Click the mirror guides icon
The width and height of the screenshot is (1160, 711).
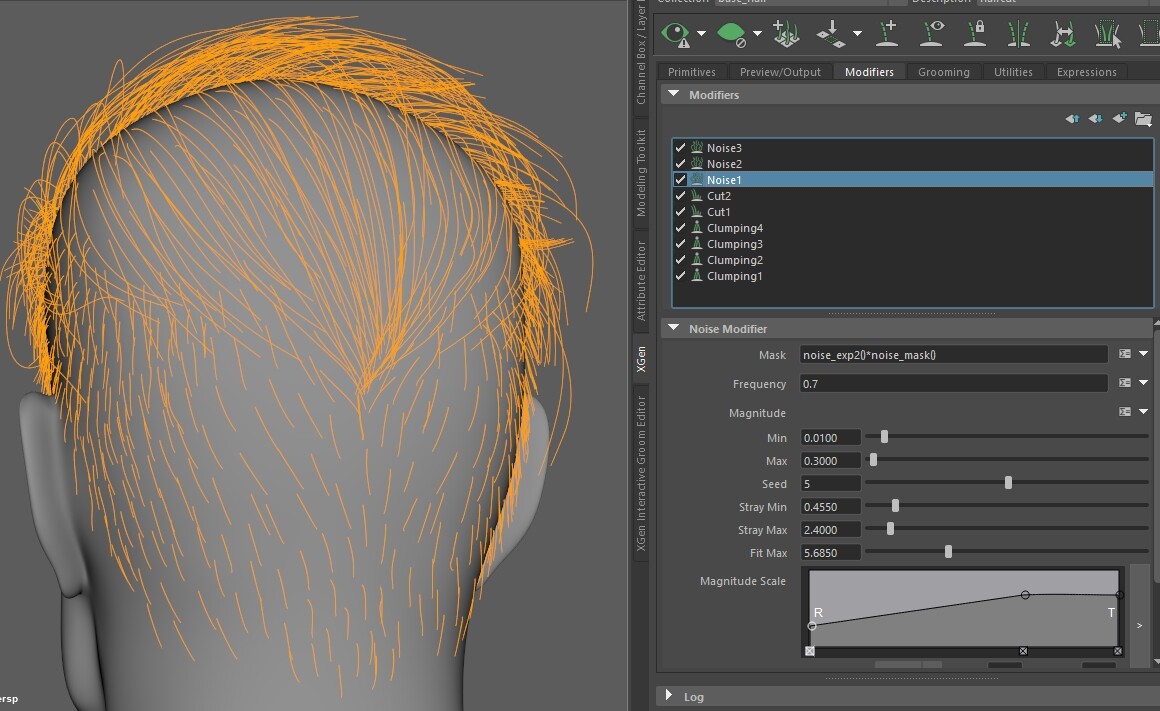click(1019, 34)
